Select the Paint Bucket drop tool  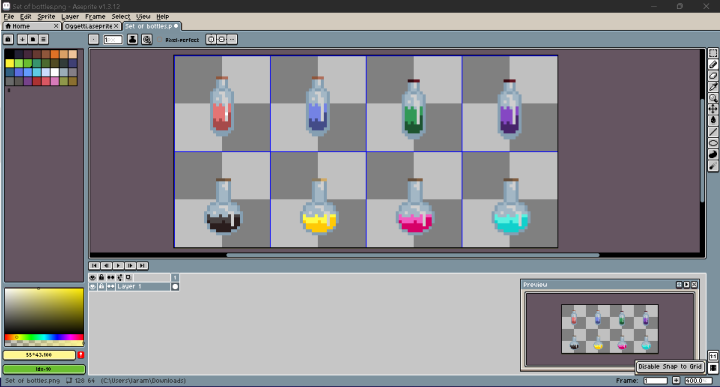713,120
